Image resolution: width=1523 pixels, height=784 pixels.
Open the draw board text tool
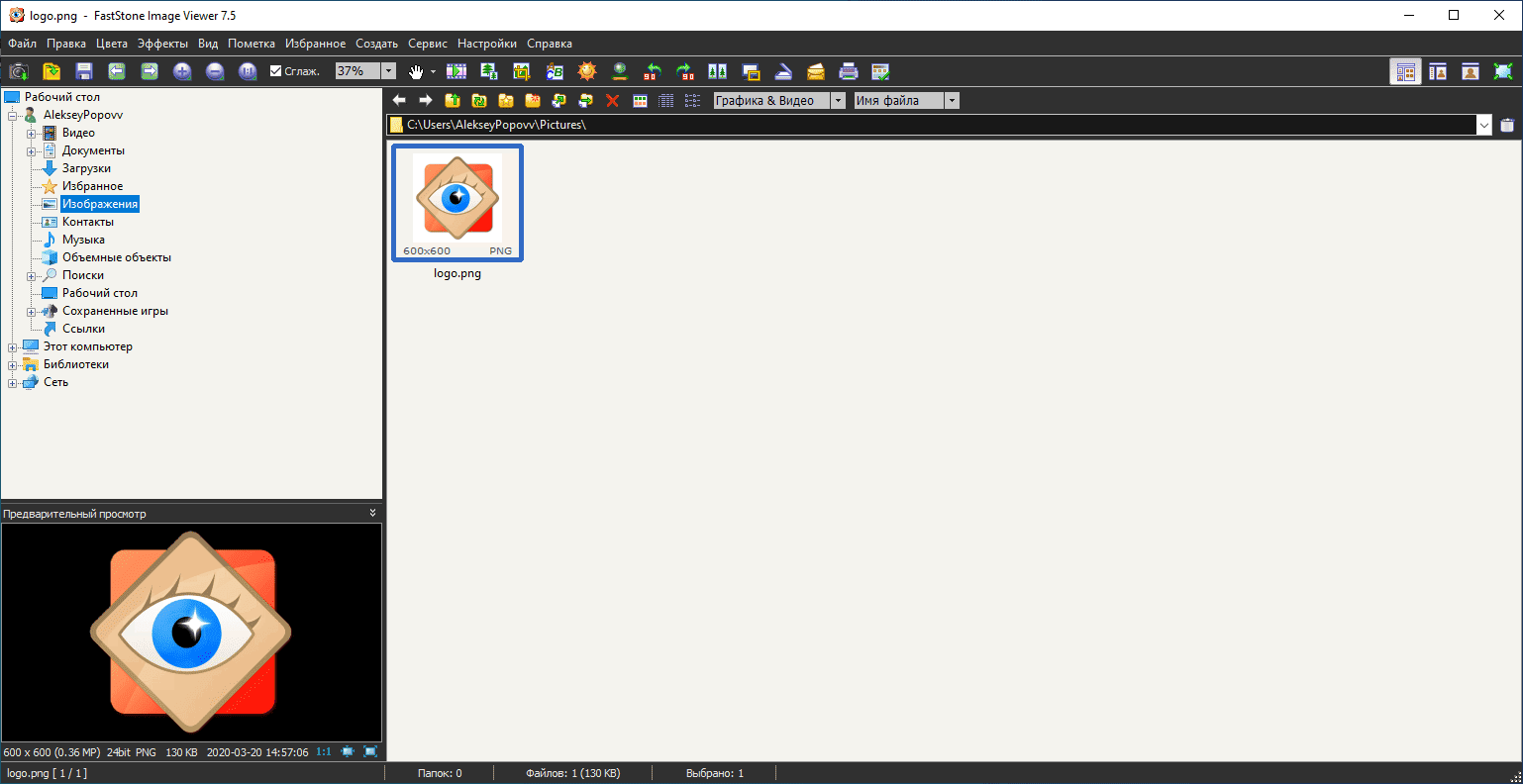(x=555, y=71)
